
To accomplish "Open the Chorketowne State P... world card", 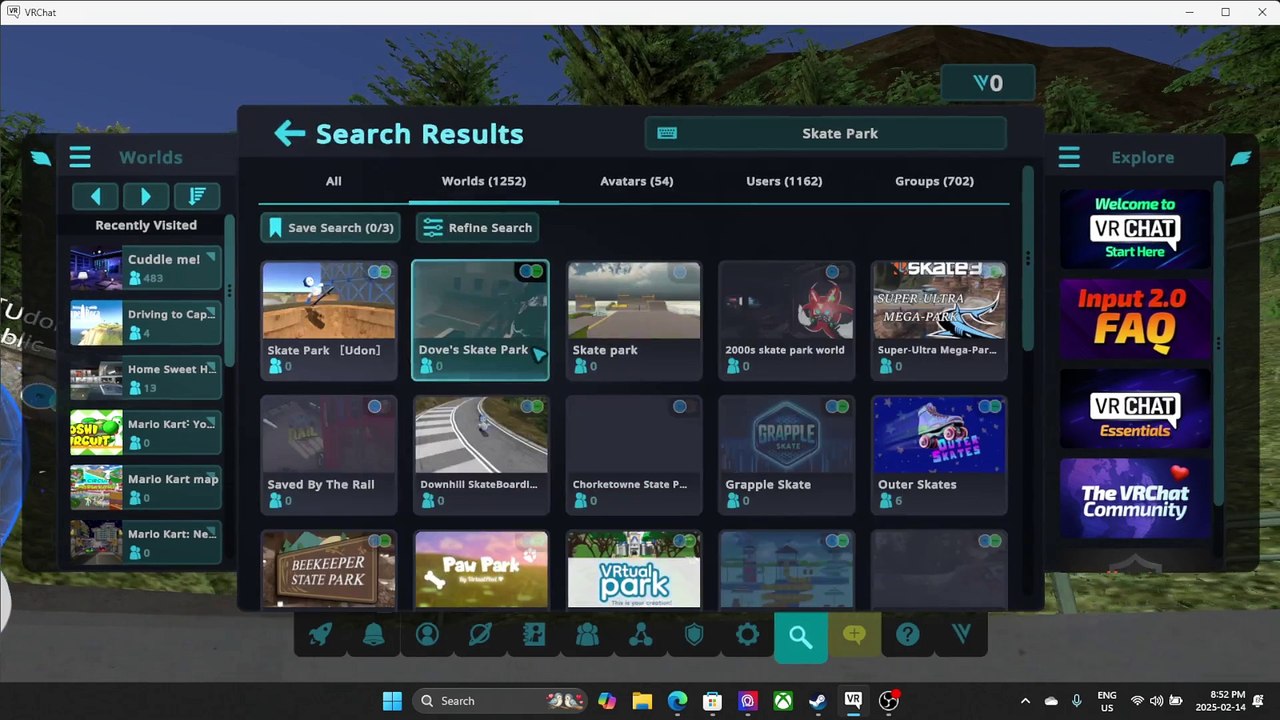I will pyautogui.click(x=634, y=455).
